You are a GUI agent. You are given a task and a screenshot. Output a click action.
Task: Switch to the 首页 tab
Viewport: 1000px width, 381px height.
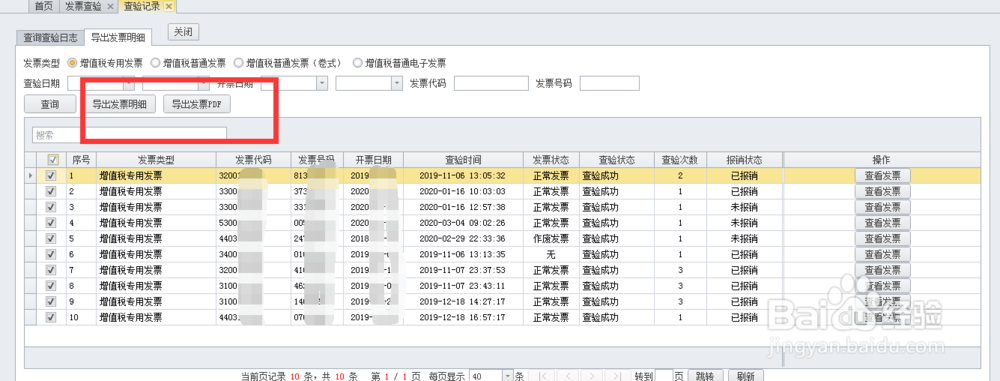coord(43,6)
